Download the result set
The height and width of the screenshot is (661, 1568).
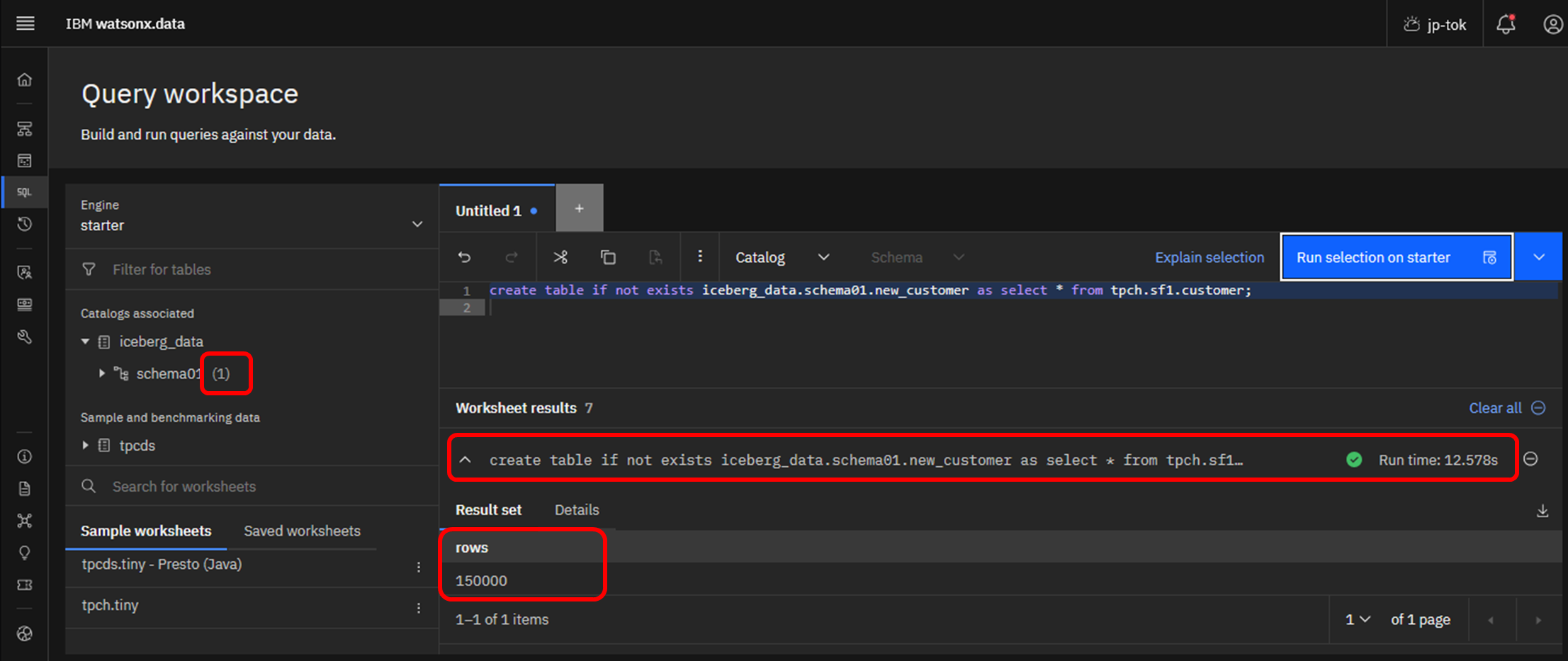tap(1542, 511)
